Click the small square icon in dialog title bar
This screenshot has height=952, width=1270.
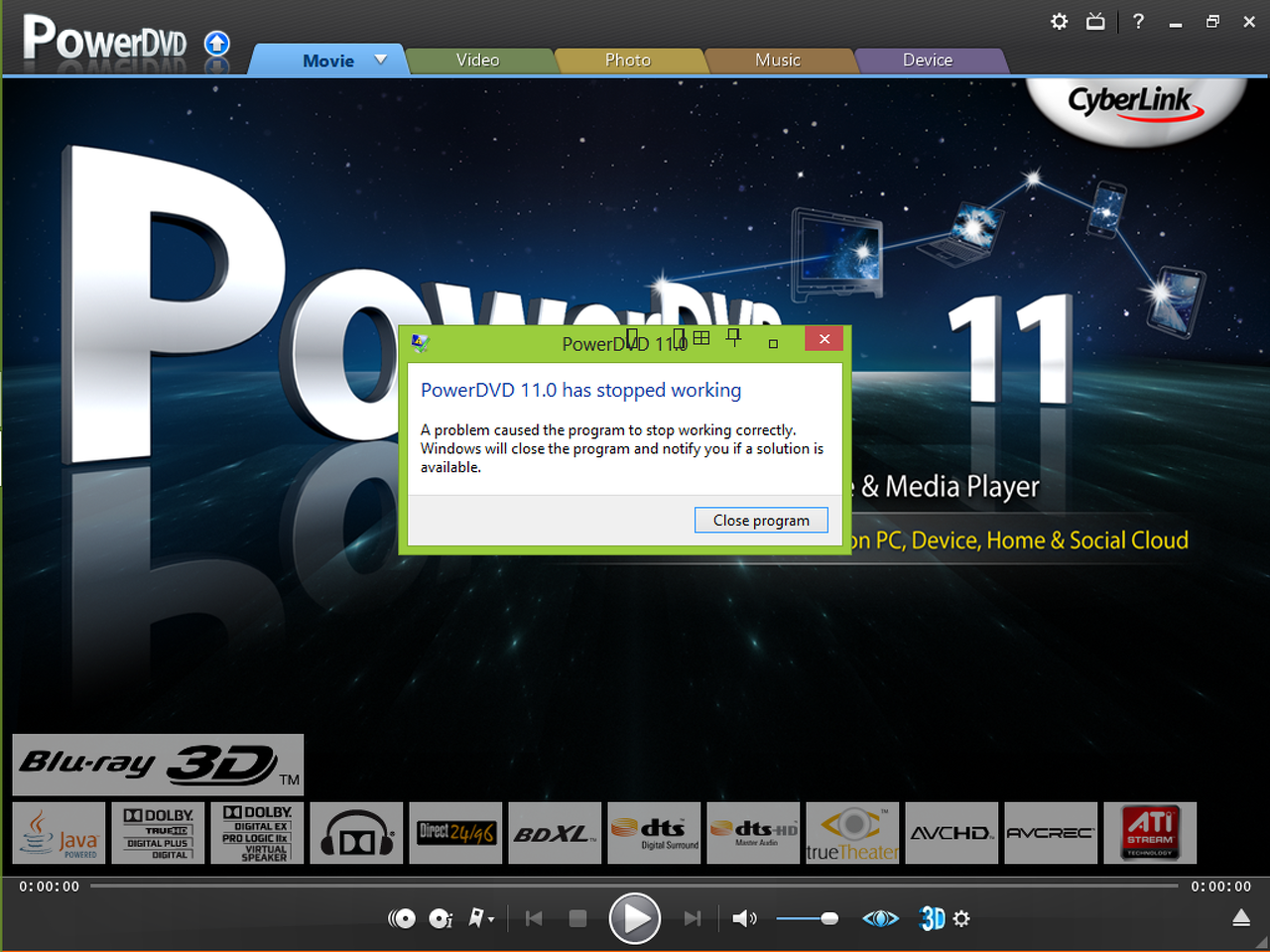pyautogui.click(x=773, y=344)
